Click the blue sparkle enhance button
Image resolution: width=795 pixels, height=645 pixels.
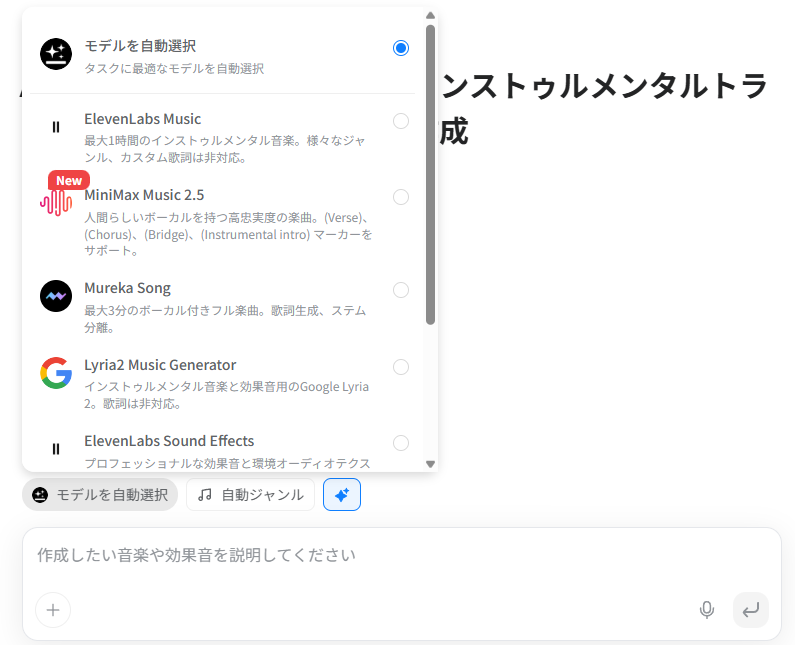(x=341, y=495)
